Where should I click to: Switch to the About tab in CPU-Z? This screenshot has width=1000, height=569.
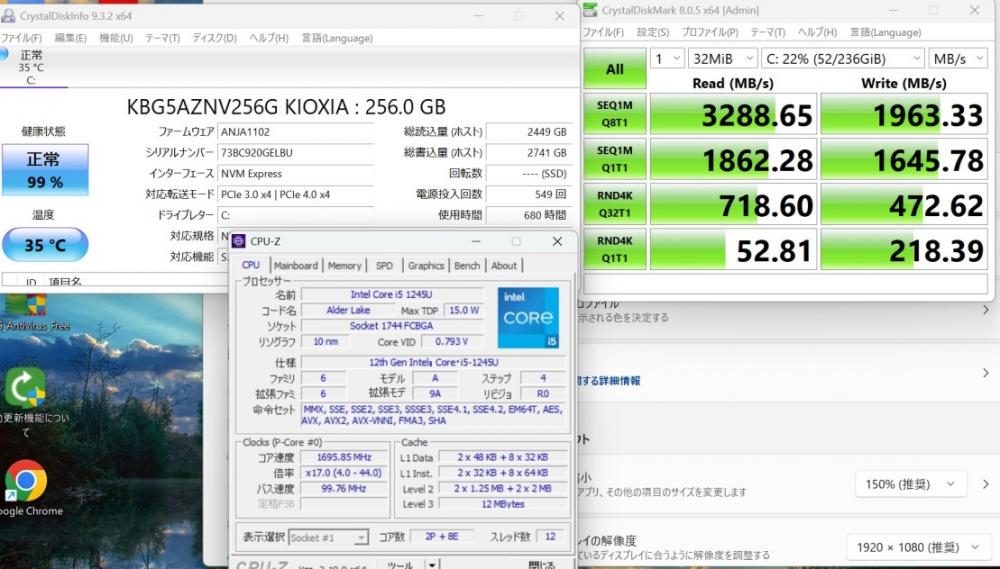504,265
